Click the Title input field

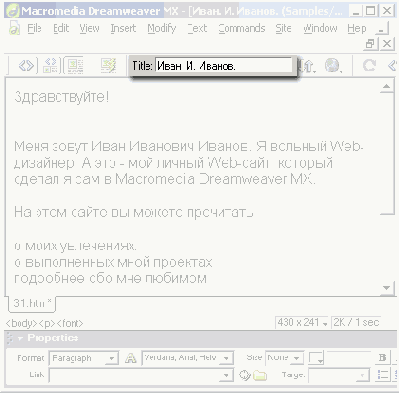coord(223,66)
